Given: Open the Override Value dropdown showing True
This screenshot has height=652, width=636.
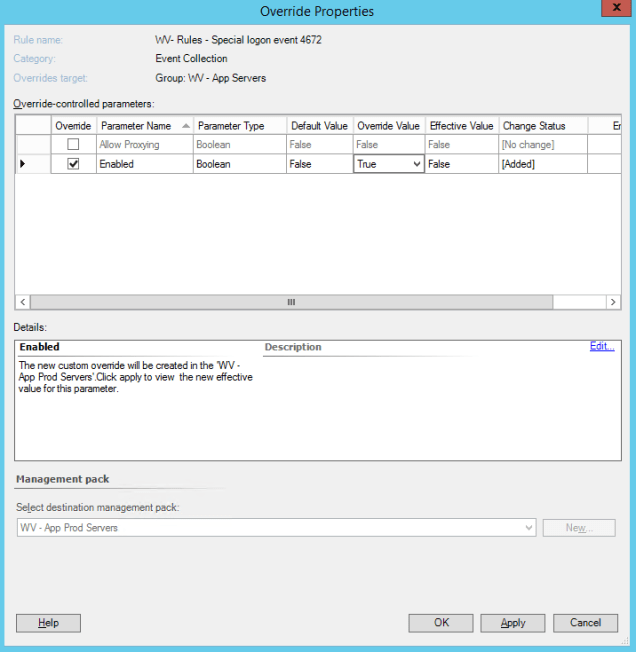Looking at the screenshot, I should pyautogui.click(x=416, y=164).
